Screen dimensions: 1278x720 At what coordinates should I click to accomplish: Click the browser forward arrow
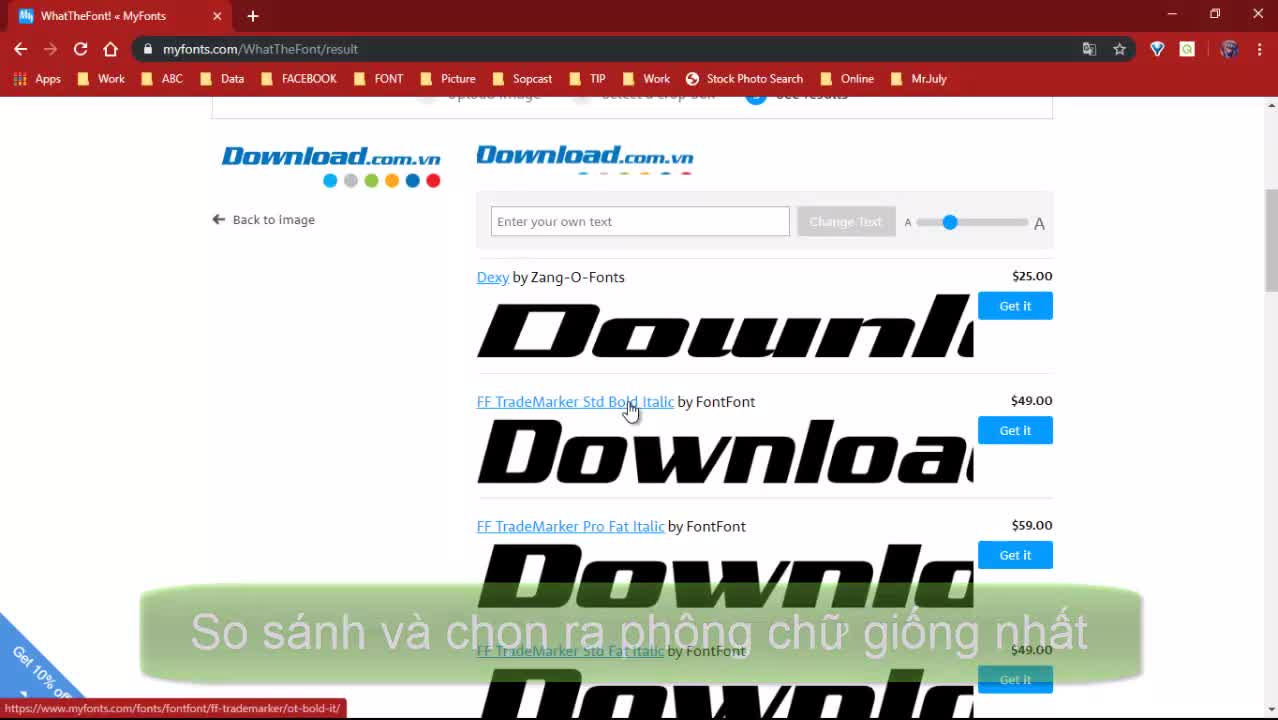(x=50, y=49)
